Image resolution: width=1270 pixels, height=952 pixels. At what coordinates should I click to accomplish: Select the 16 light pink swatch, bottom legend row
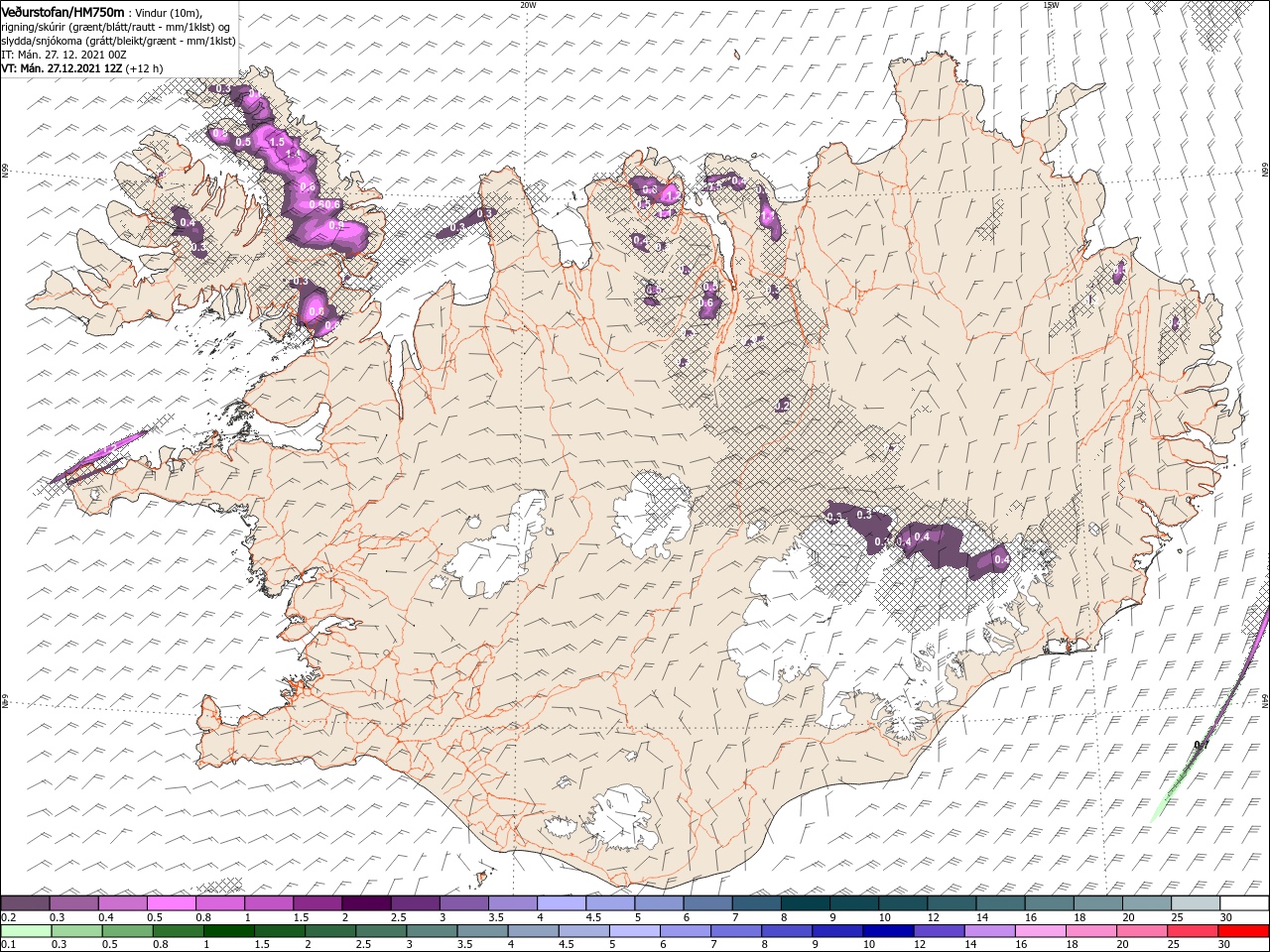pyautogui.click(x=1039, y=931)
